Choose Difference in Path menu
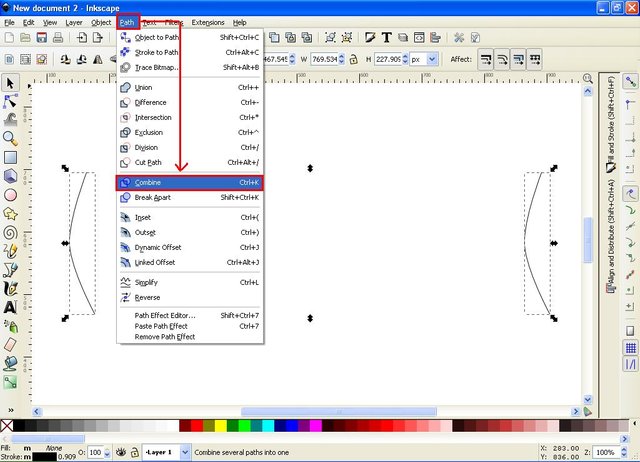The image size is (640, 462). [x=190, y=102]
